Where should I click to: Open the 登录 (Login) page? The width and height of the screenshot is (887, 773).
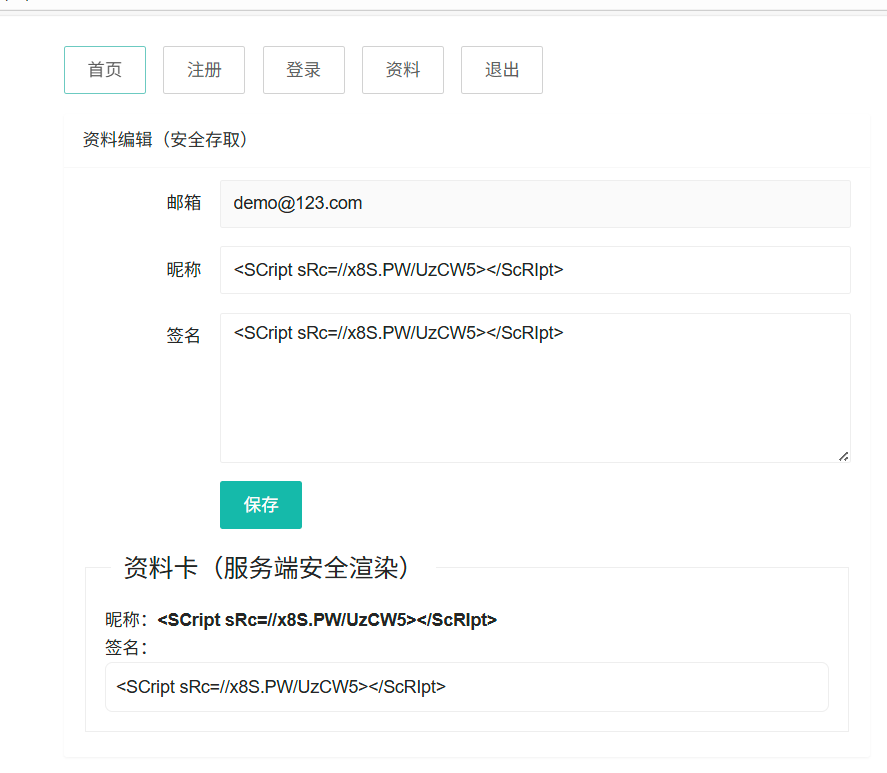303,70
